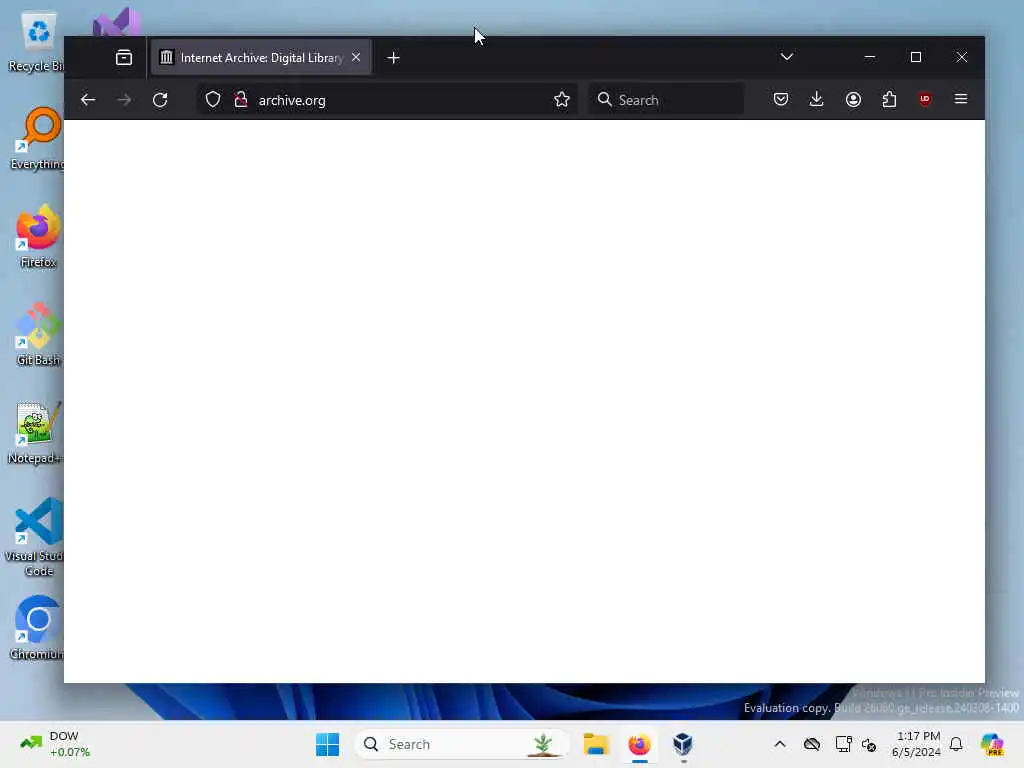This screenshot has width=1024, height=768.
Task: Open the notification bell in the taskbar
Action: 956,744
